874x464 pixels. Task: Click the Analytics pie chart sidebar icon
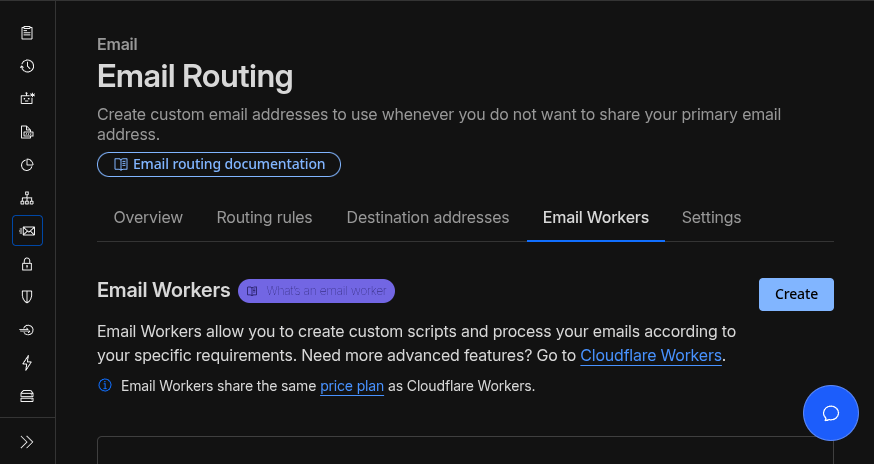click(27, 165)
